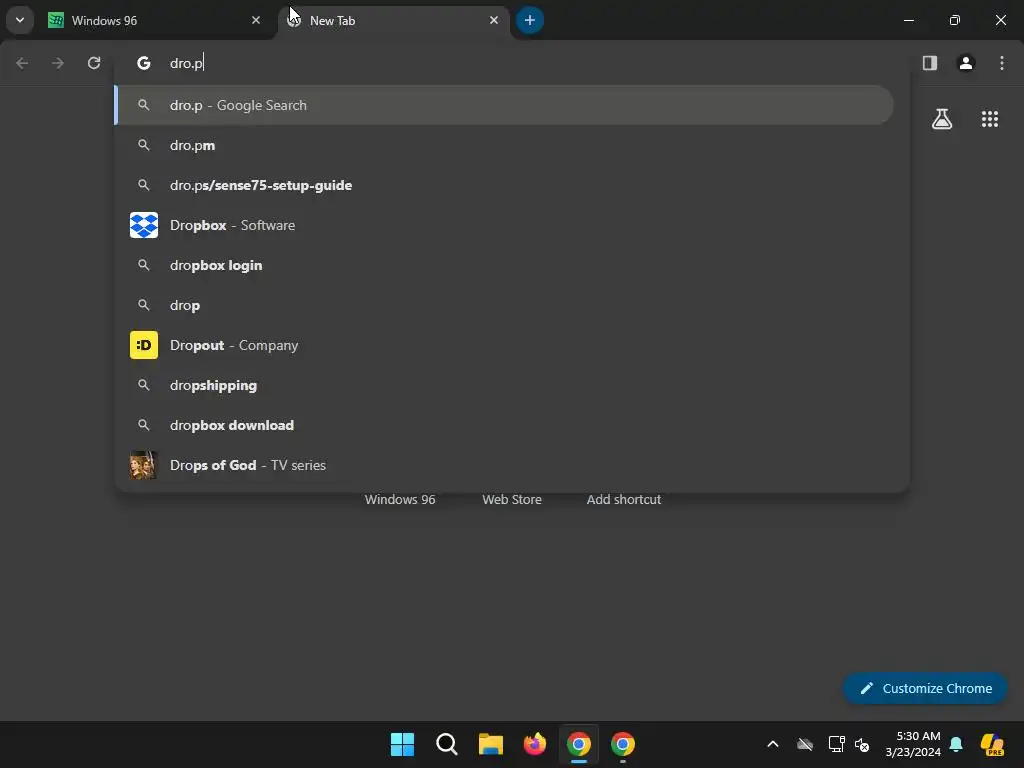Select the New Tab tab
The height and width of the screenshot is (768, 1024).
394,20
